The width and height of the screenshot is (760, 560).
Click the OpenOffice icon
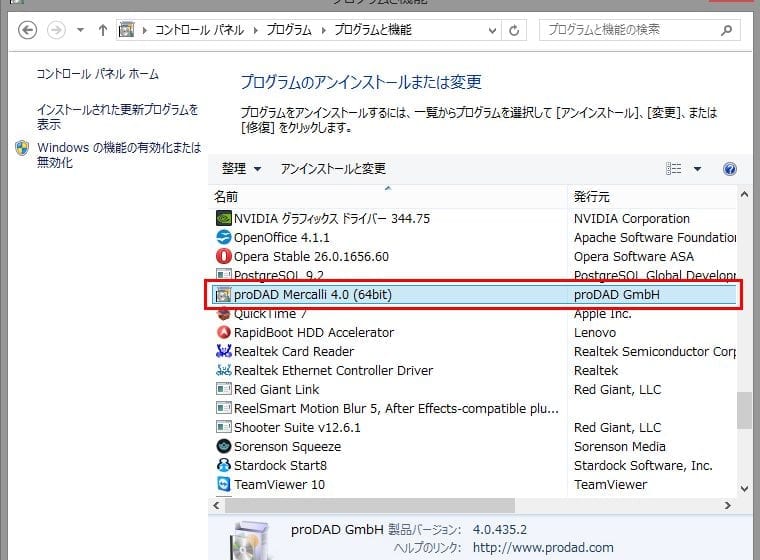click(223, 237)
